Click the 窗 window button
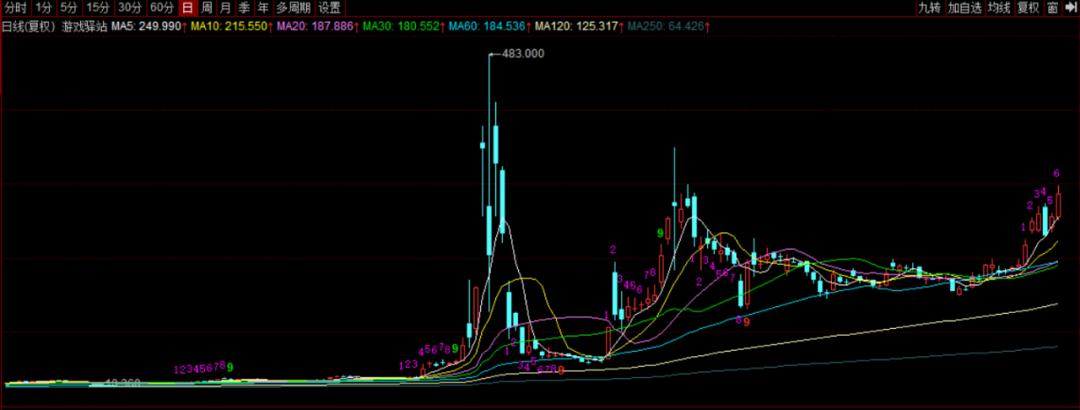 tap(1052, 8)
